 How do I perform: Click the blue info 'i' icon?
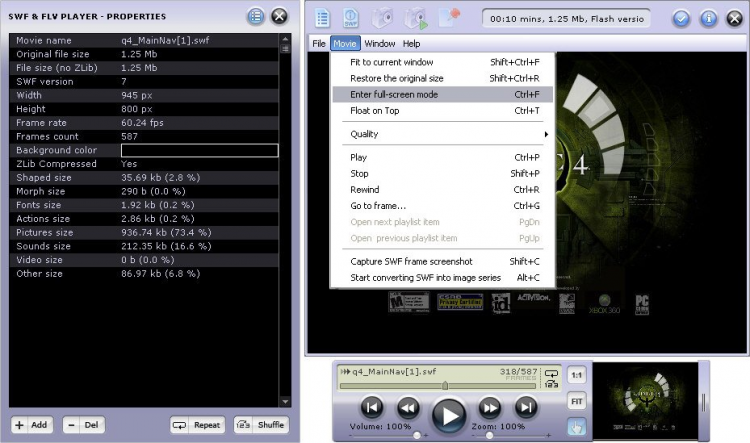click(x=708, y=19)
